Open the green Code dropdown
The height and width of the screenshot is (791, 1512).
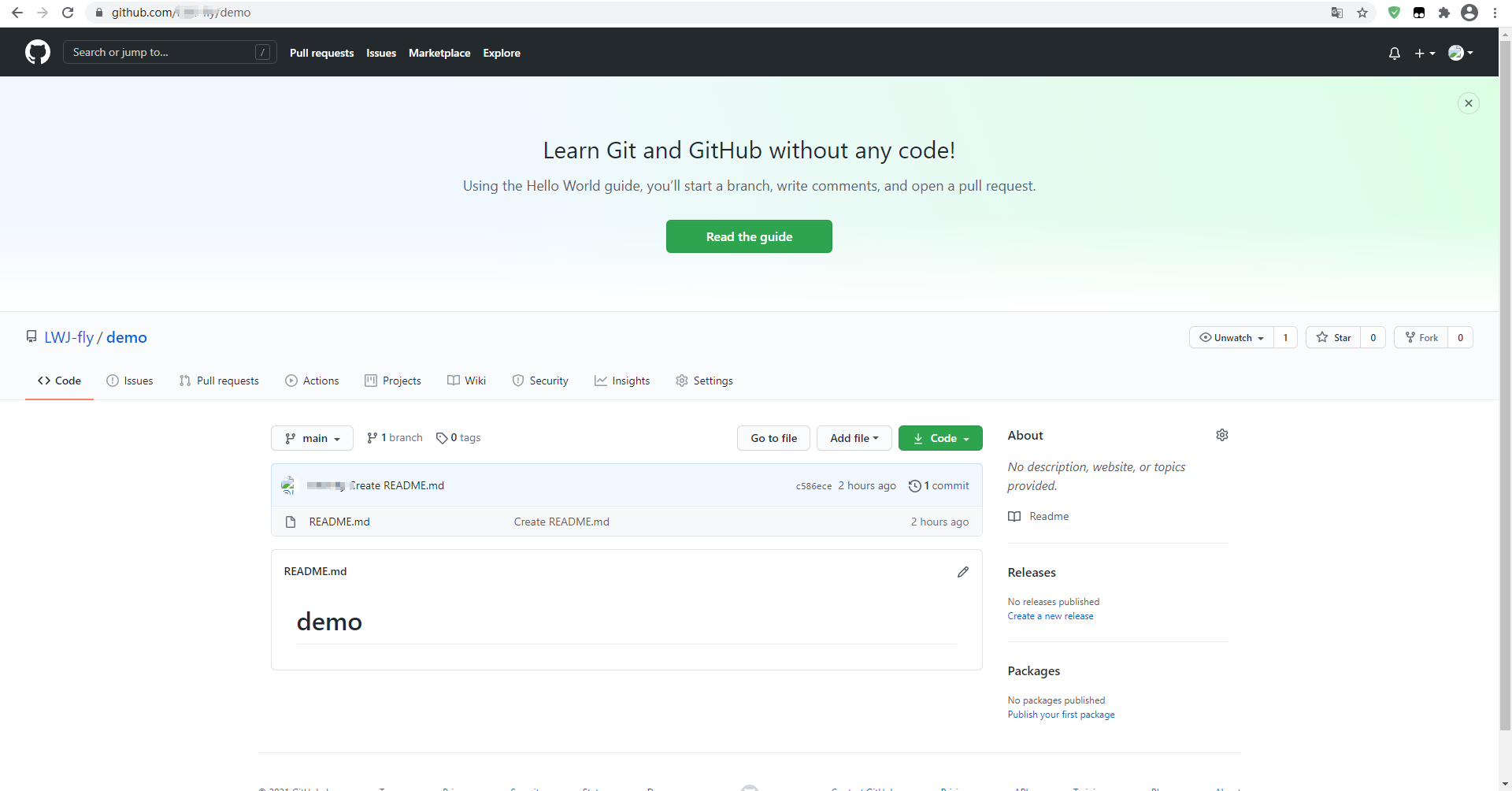940,438
